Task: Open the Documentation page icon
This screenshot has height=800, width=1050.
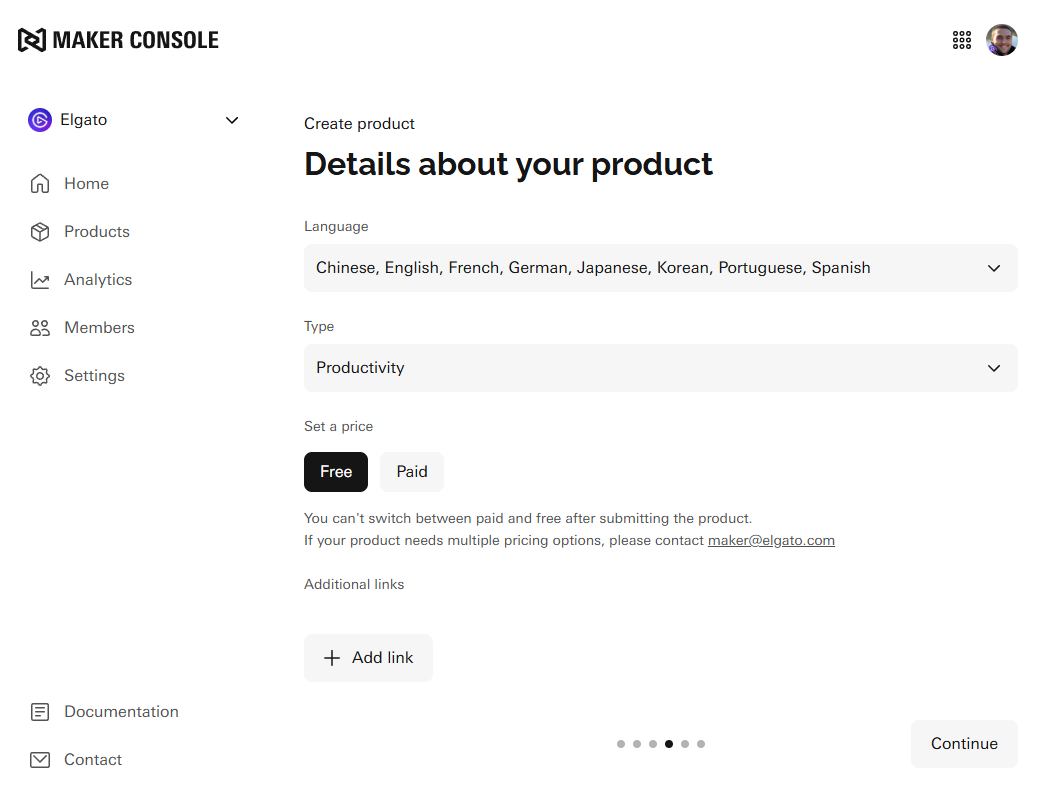Action: 40,712
